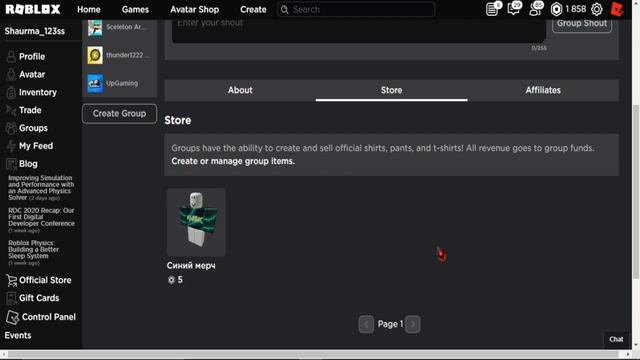The height and width of the screenshot is (360, 640).
Task: Open the Create menu item
Action: 253,9
